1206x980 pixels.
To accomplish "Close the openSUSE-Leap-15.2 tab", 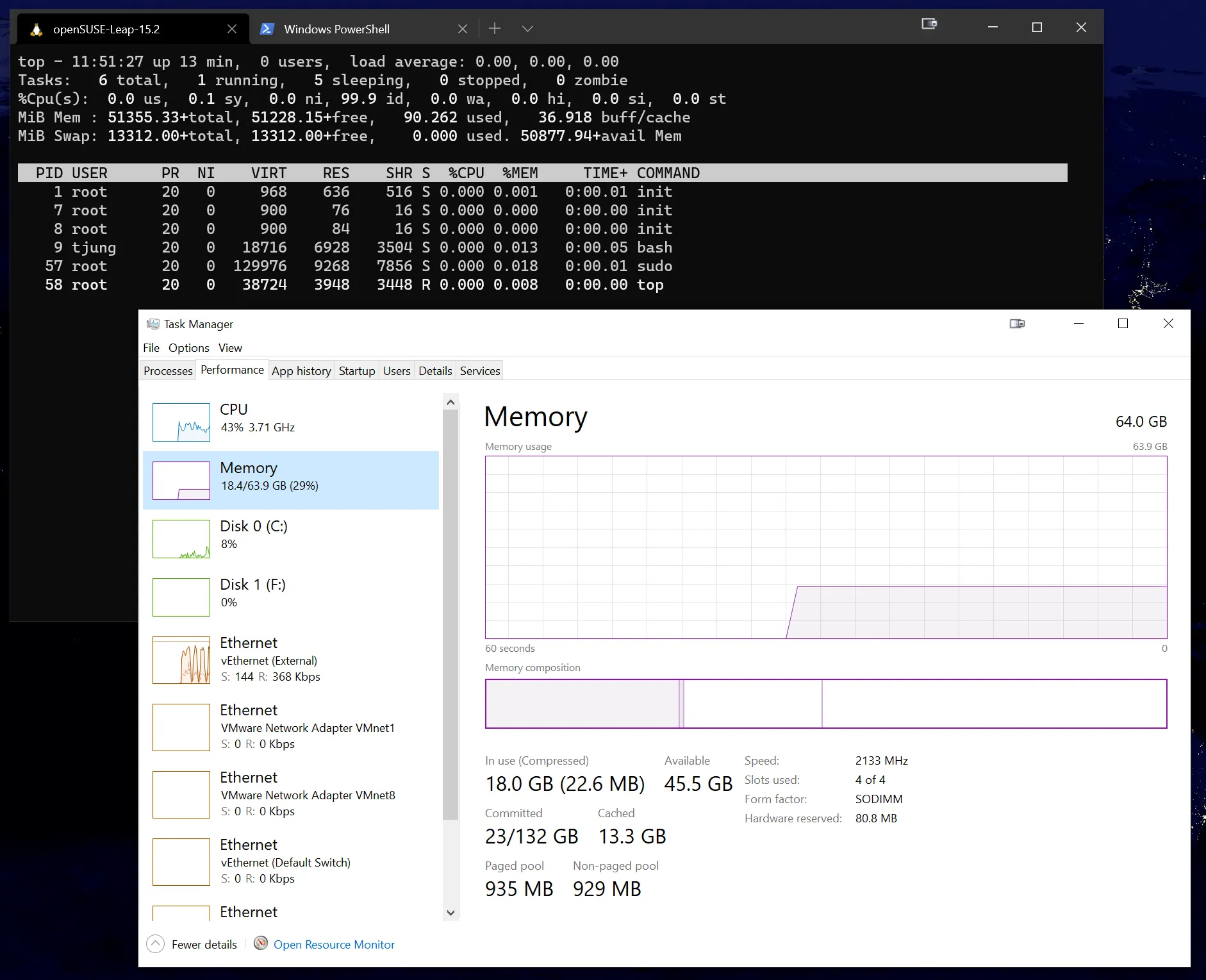I will coord(232,29).
